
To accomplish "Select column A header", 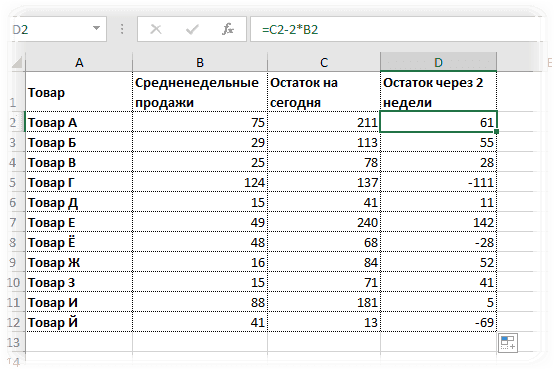I will [x=79, y=63].
